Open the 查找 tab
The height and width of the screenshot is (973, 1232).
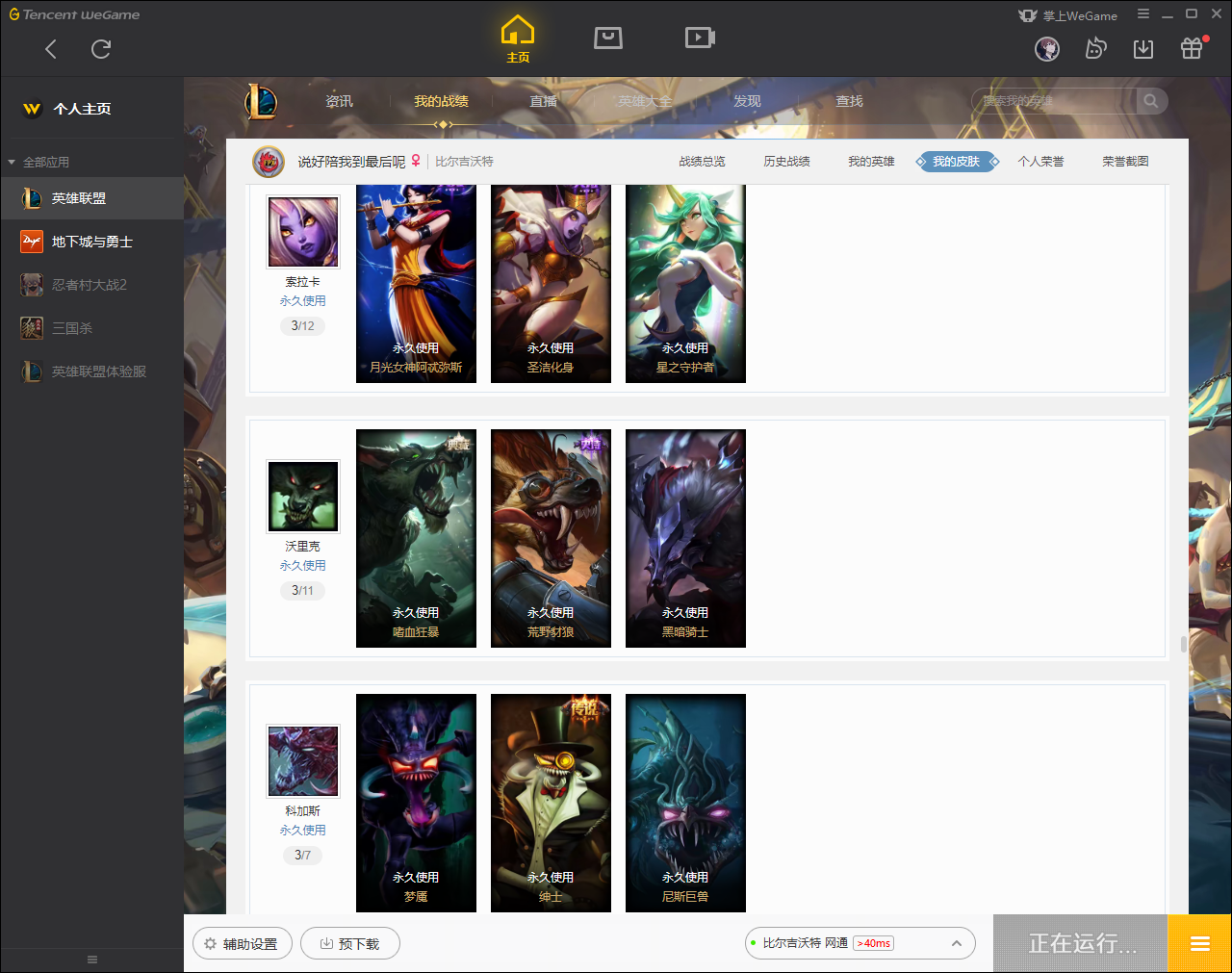[849, 101]
